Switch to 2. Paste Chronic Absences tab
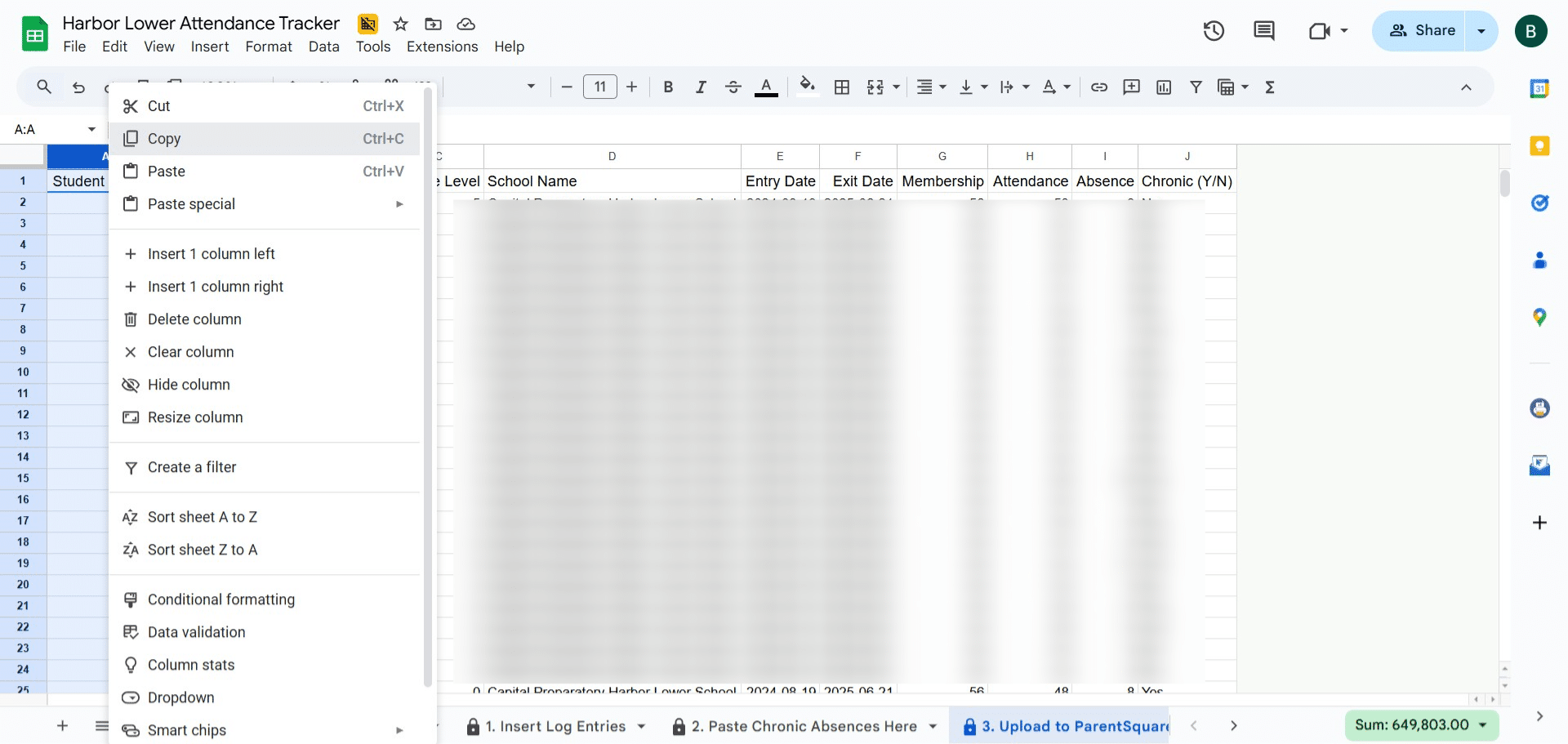The image size is (1568, 744). pos(804,726)
